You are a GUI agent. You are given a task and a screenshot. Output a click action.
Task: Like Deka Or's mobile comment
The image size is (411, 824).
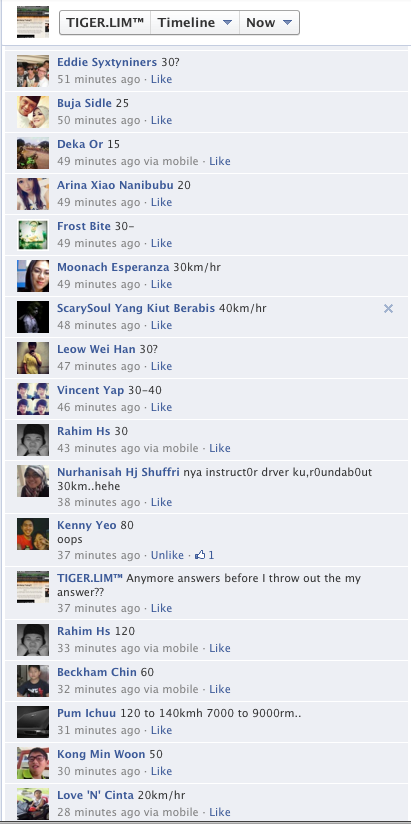click(220, 161)
